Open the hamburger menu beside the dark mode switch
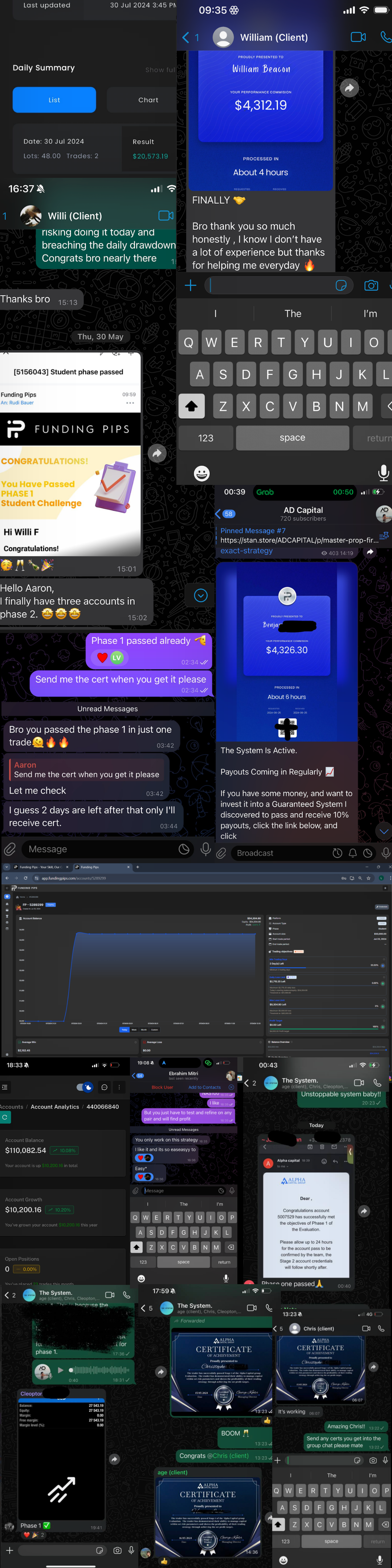 coord(5,1087)
